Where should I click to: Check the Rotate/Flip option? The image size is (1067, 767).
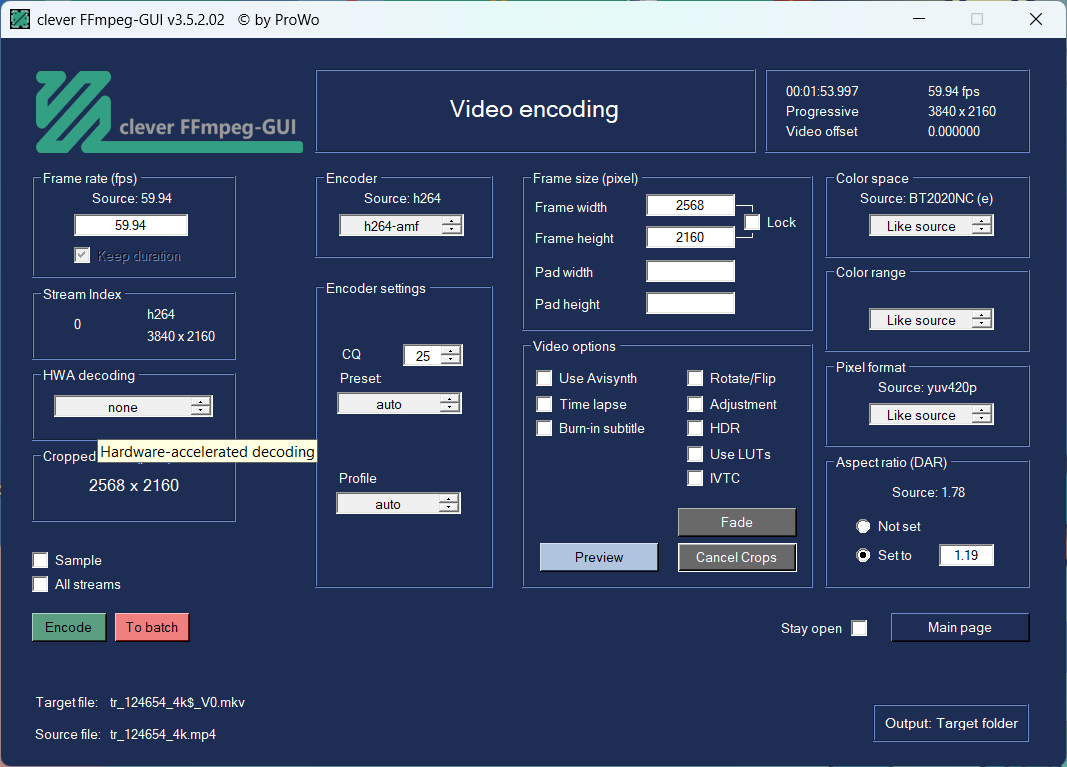(695, 378)
